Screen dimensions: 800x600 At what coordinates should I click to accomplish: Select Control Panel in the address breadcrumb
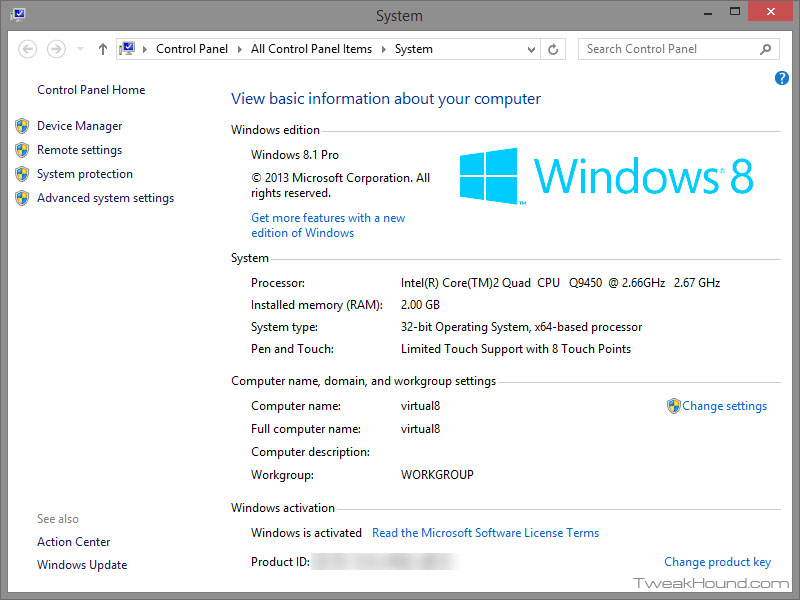(x=192, y=49)
